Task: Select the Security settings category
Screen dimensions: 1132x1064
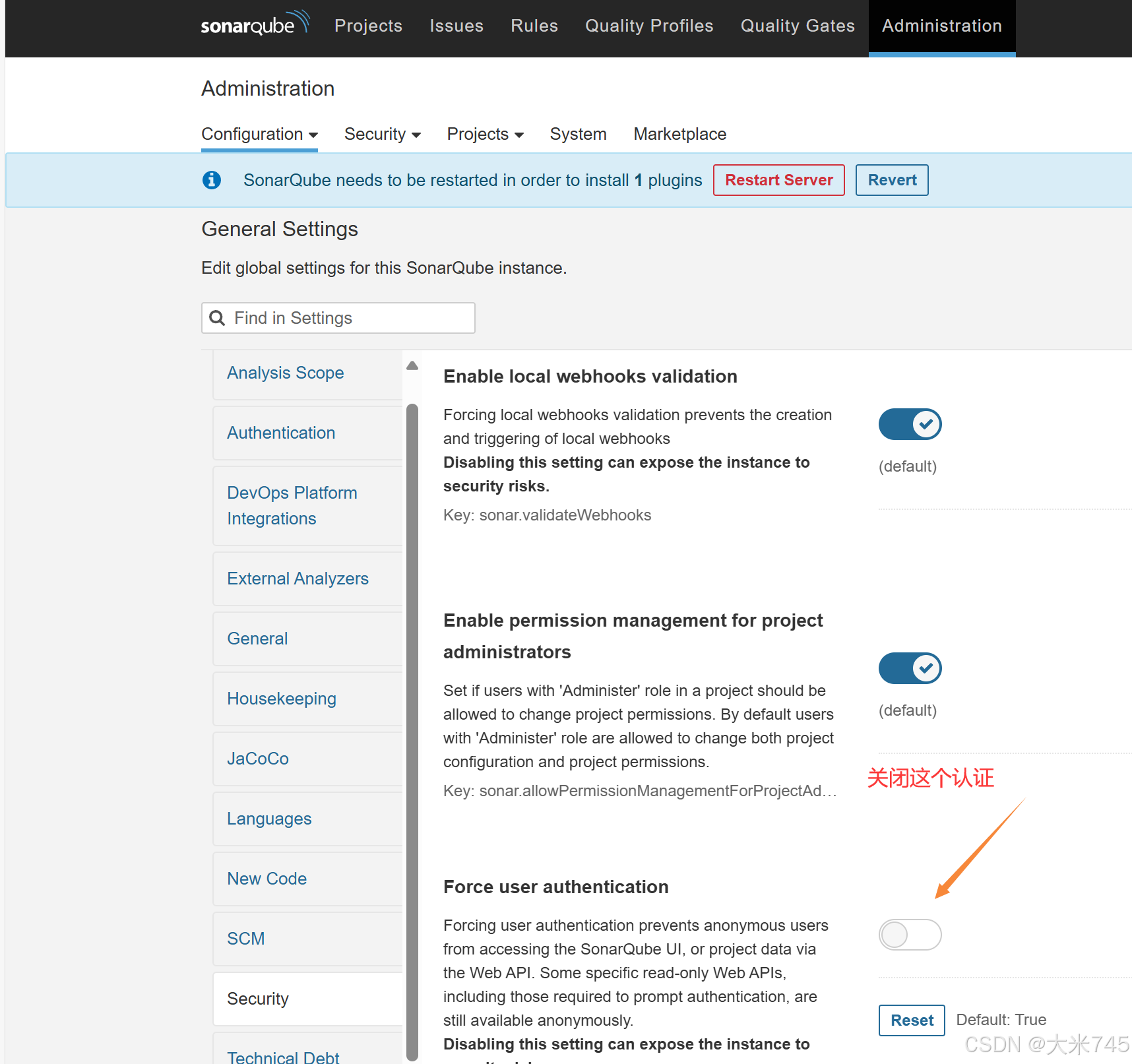Action: click(307, 999)
